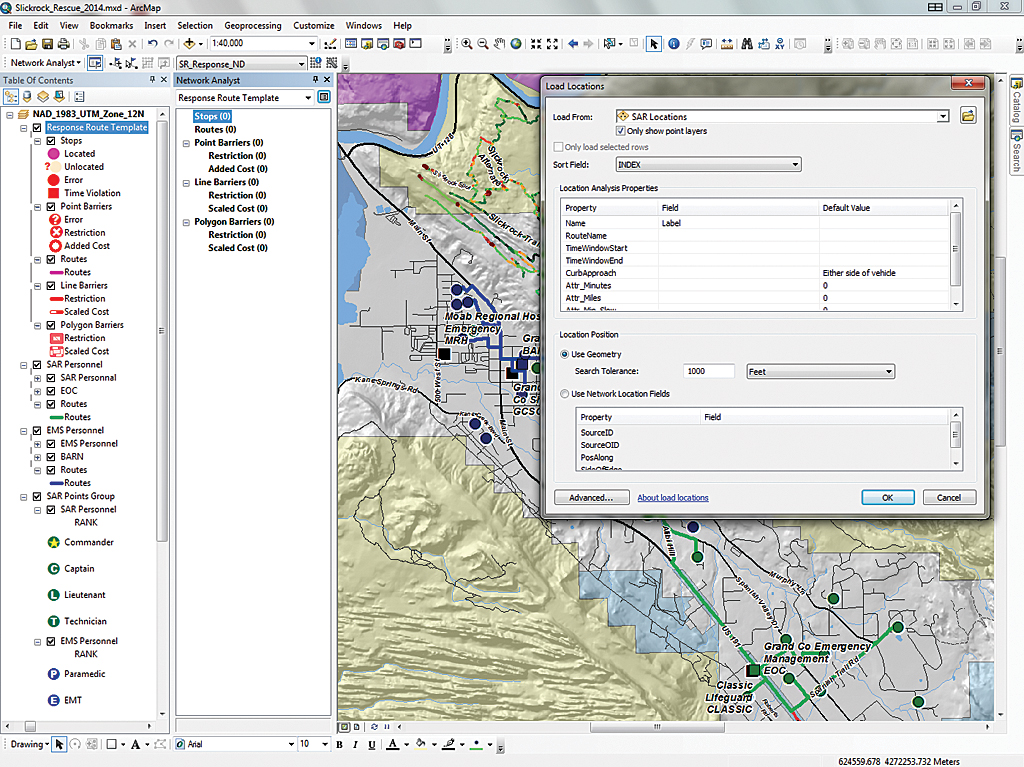Screen dimensions: 1024x767
Task: Uncheck Only show point layers
Action: (621, 131)
